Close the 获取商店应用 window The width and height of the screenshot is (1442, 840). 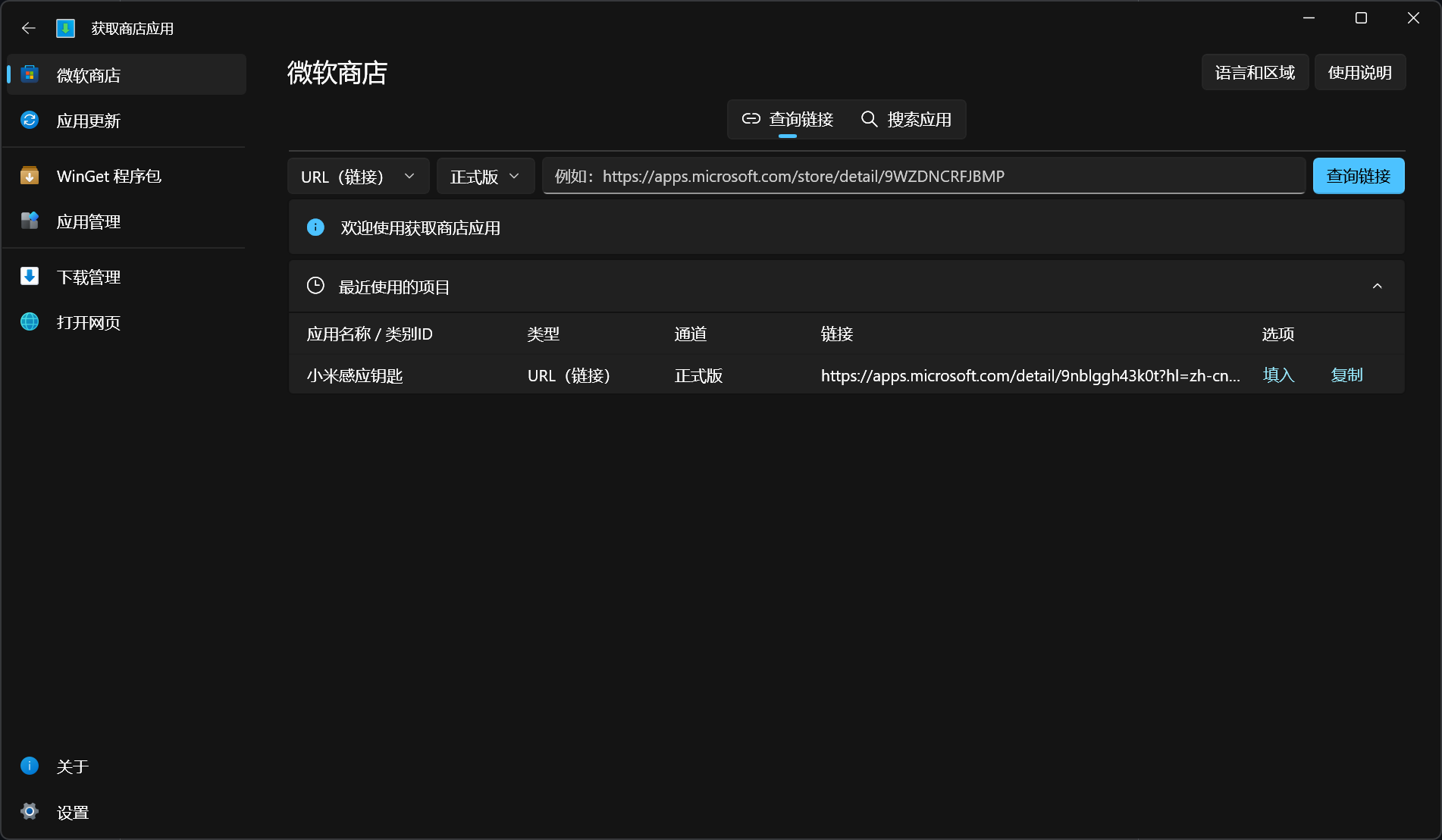(x=1413, y=17)
